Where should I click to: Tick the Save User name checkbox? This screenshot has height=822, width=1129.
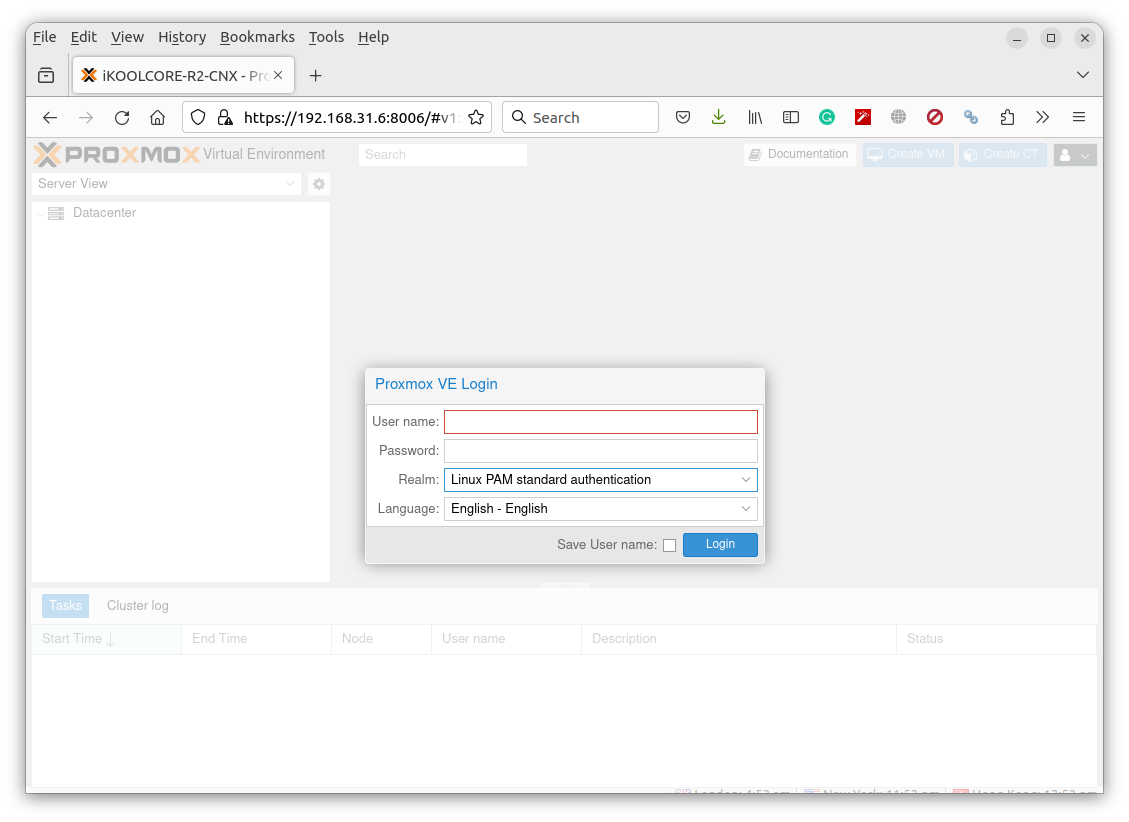coord(670,545)
